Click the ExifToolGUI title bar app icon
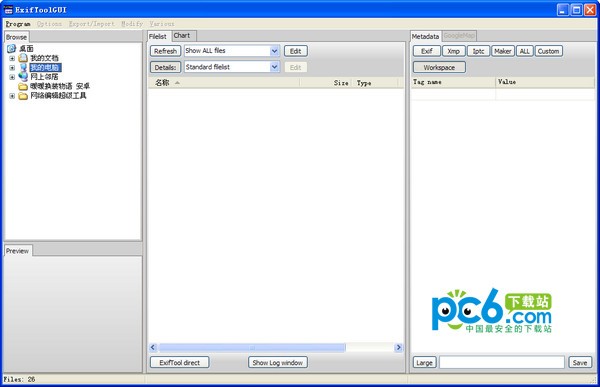This screenshot has width=600, height=387. 8,10
